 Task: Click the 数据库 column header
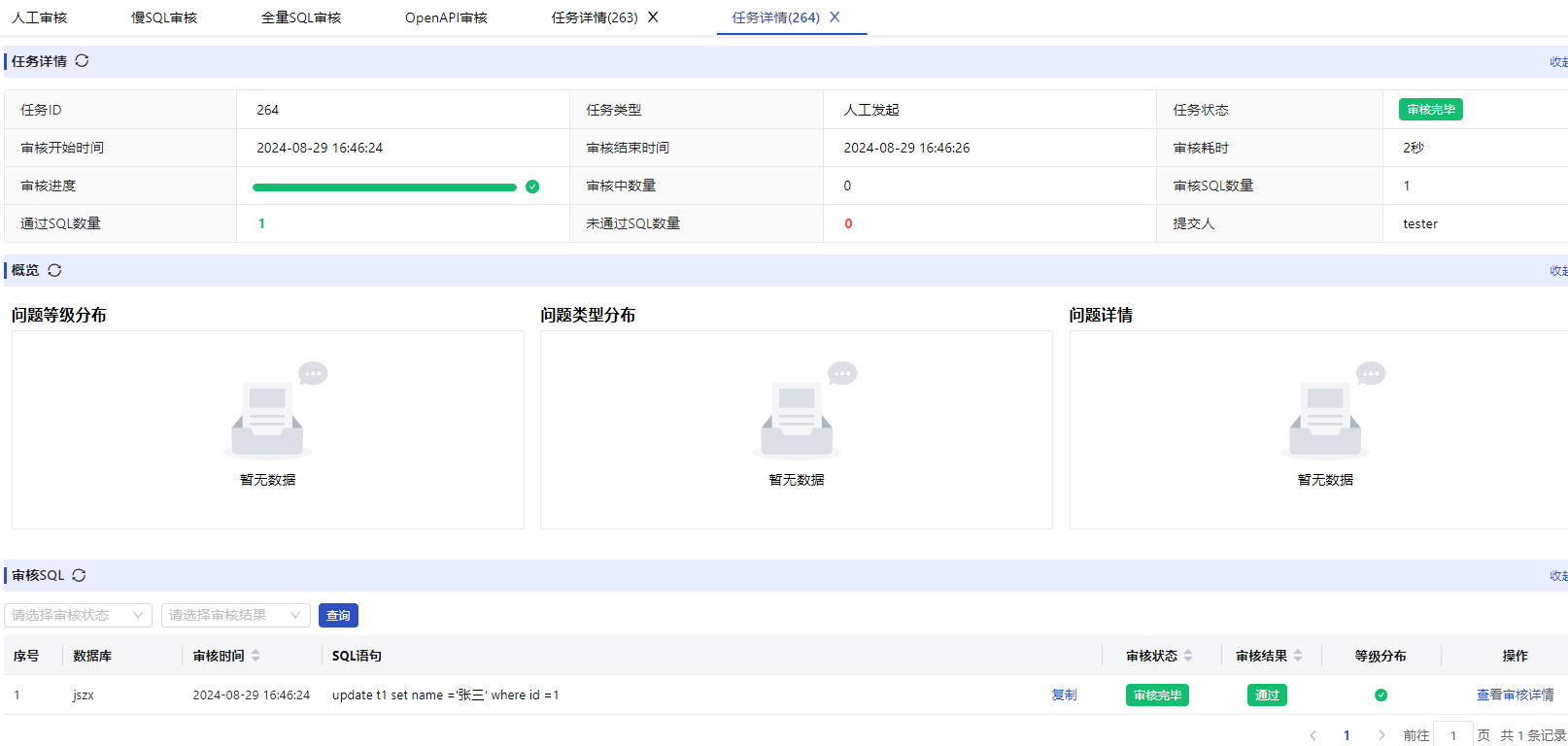(92, 656)
